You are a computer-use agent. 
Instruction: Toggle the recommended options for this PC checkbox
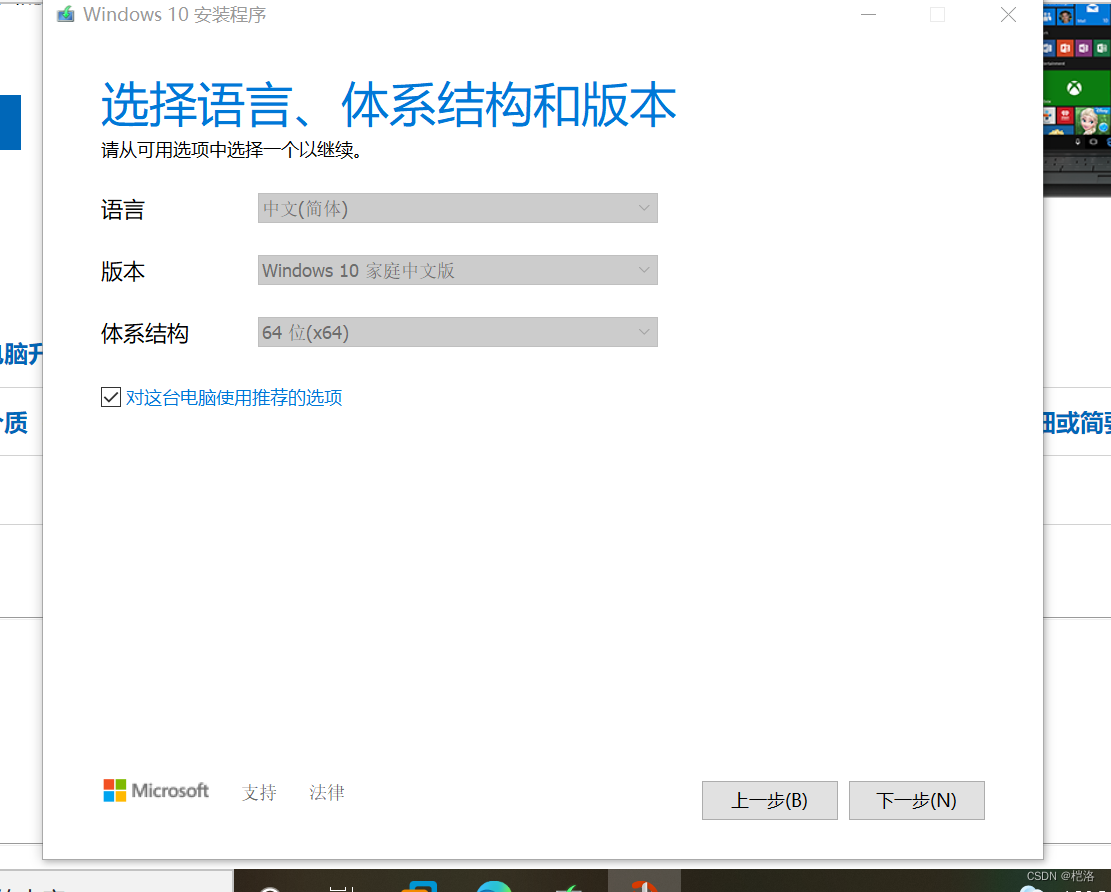(111, 397)
